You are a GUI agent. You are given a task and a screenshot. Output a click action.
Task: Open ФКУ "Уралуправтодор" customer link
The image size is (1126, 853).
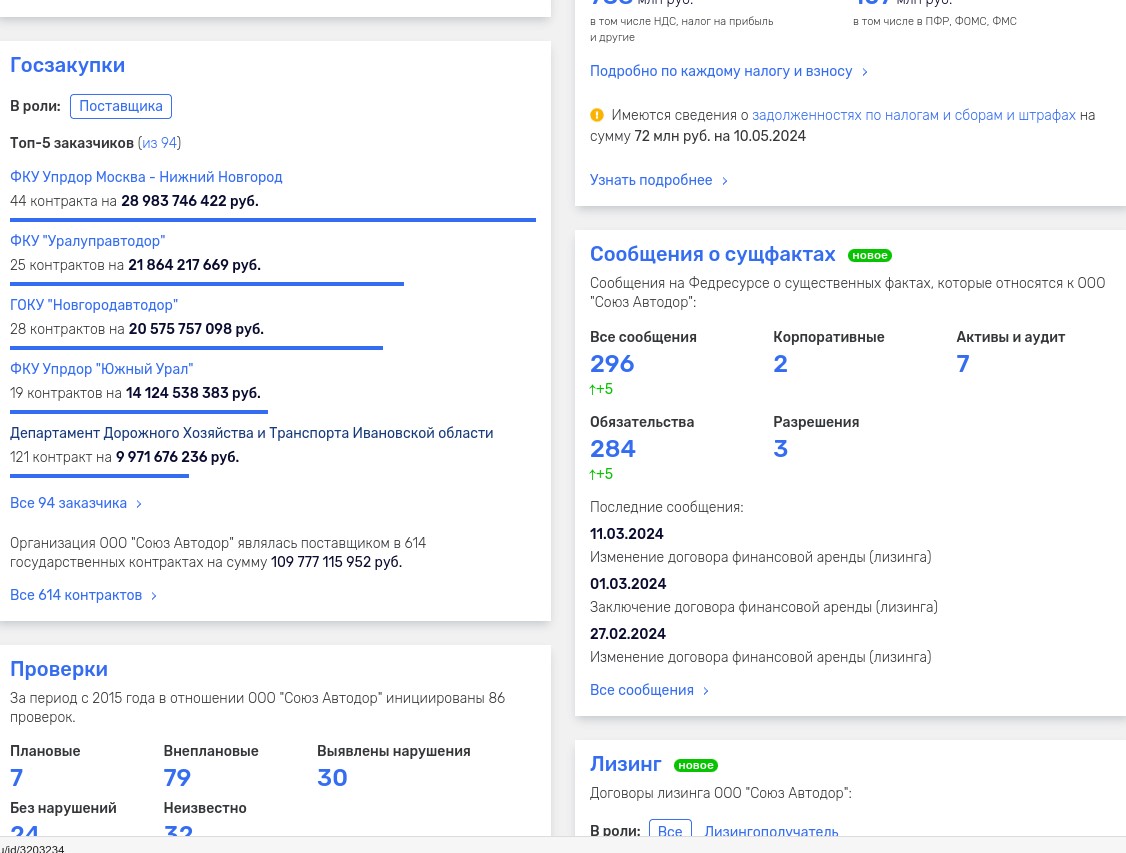[88, 241]
